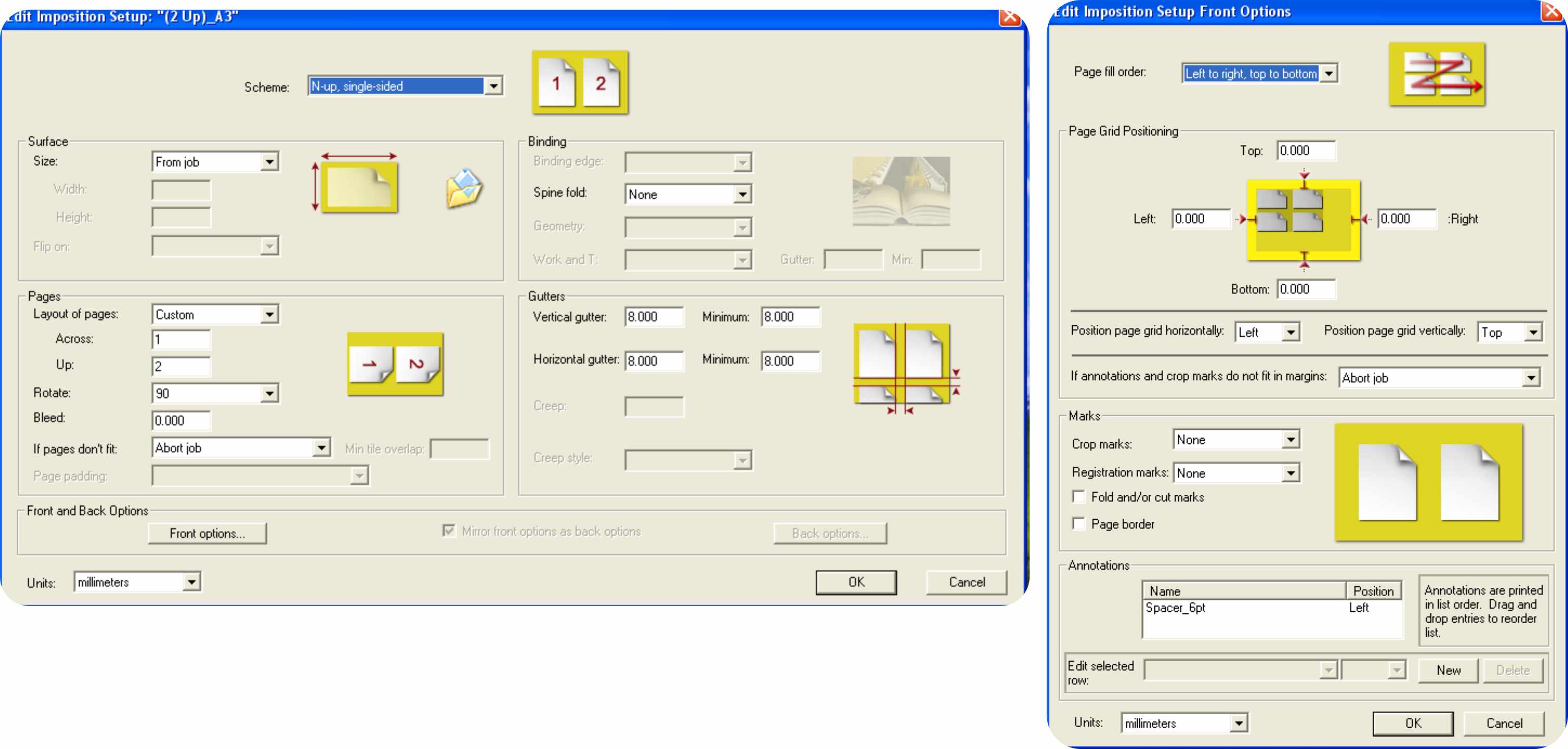The width and height of the screenshot is (1568, 749).
Task: Toggle Fold and/or cut marks checkbox
Action: point(1078,497)
